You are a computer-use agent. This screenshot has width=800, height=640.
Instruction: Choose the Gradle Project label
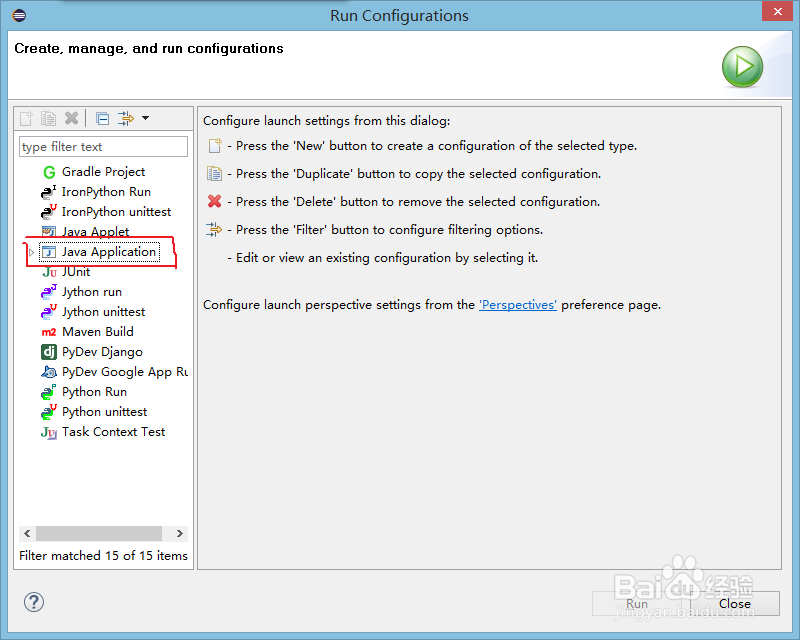[x=104, y=172]
